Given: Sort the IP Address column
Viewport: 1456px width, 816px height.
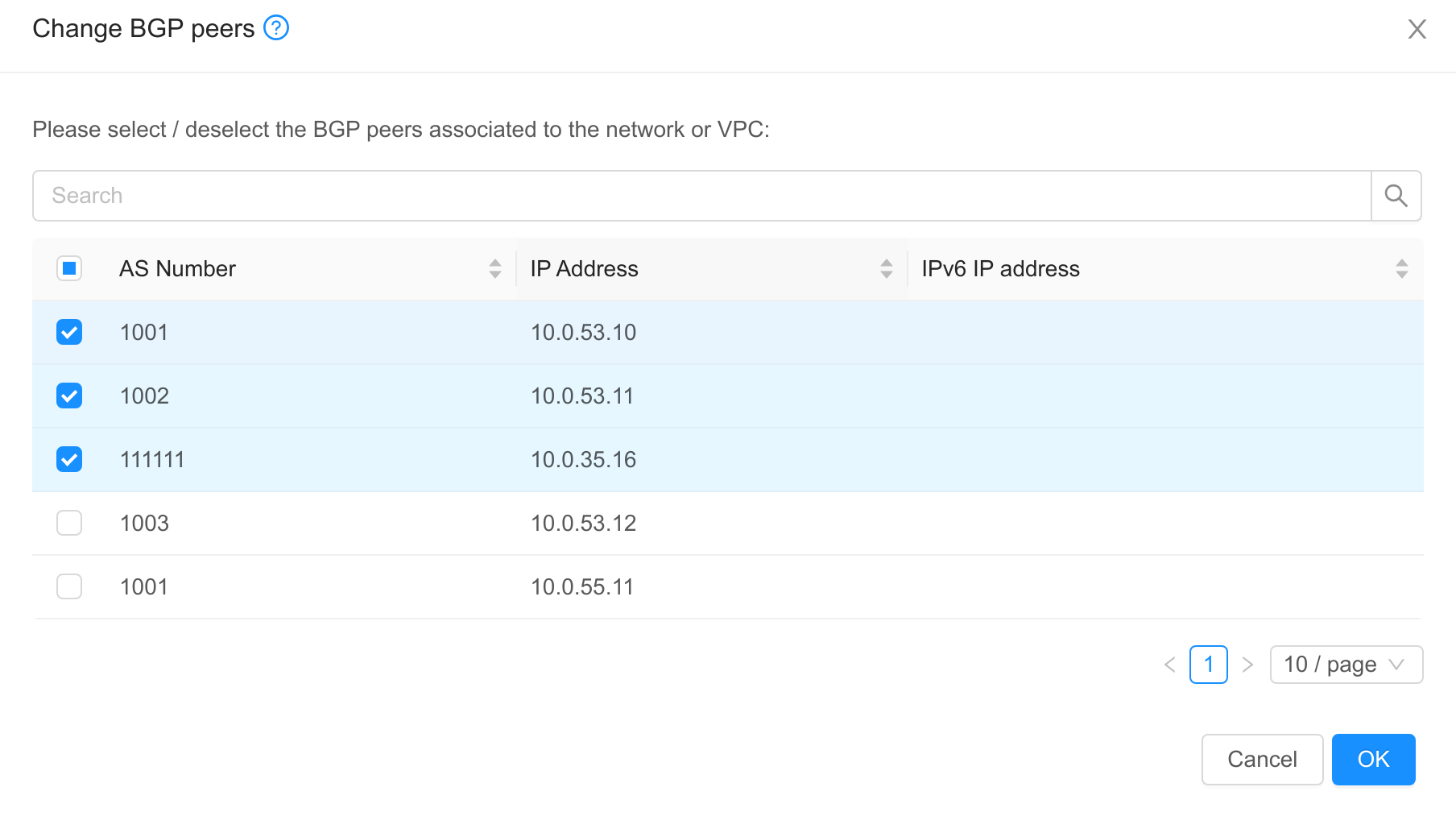Looking at the screenshot, I should 887,268.
